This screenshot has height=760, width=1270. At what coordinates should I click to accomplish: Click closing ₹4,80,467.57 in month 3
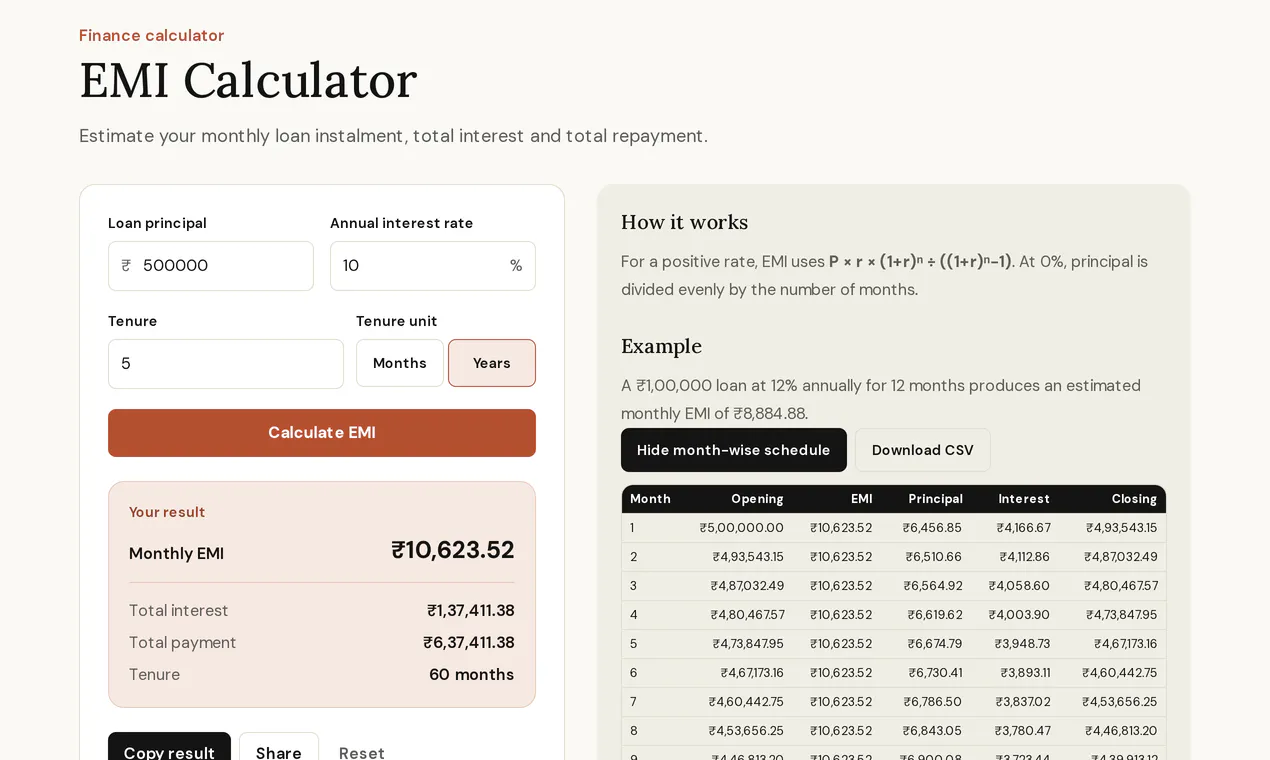pos(1121,586)
